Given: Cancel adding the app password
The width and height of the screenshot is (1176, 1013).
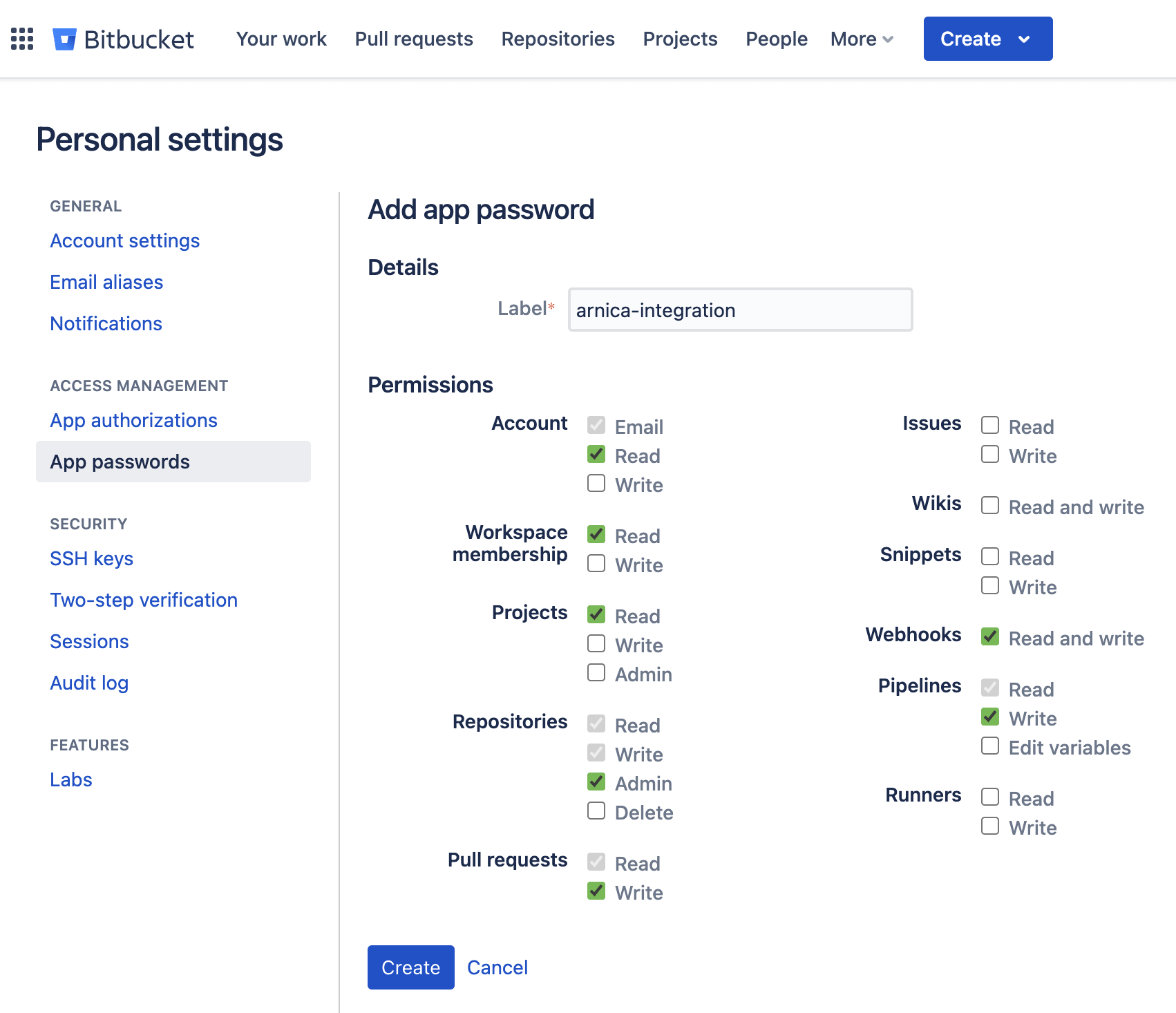Looking at the screenshot, I should [497, 967].
